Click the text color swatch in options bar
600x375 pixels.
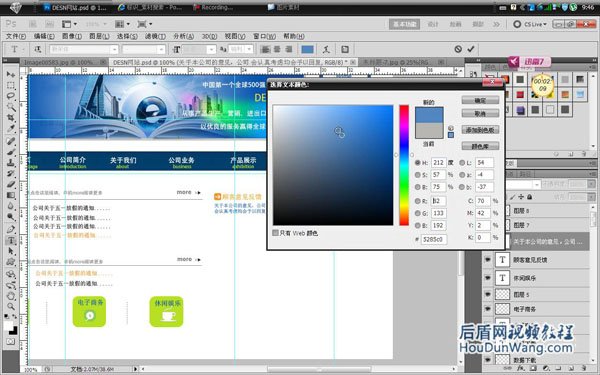coord(308,49)
